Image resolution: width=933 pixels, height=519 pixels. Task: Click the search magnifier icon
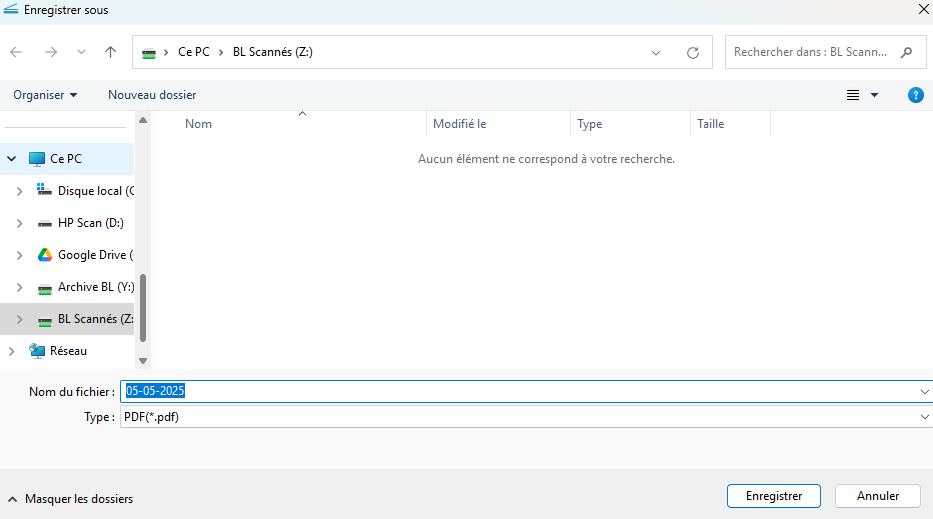point(907,52)
